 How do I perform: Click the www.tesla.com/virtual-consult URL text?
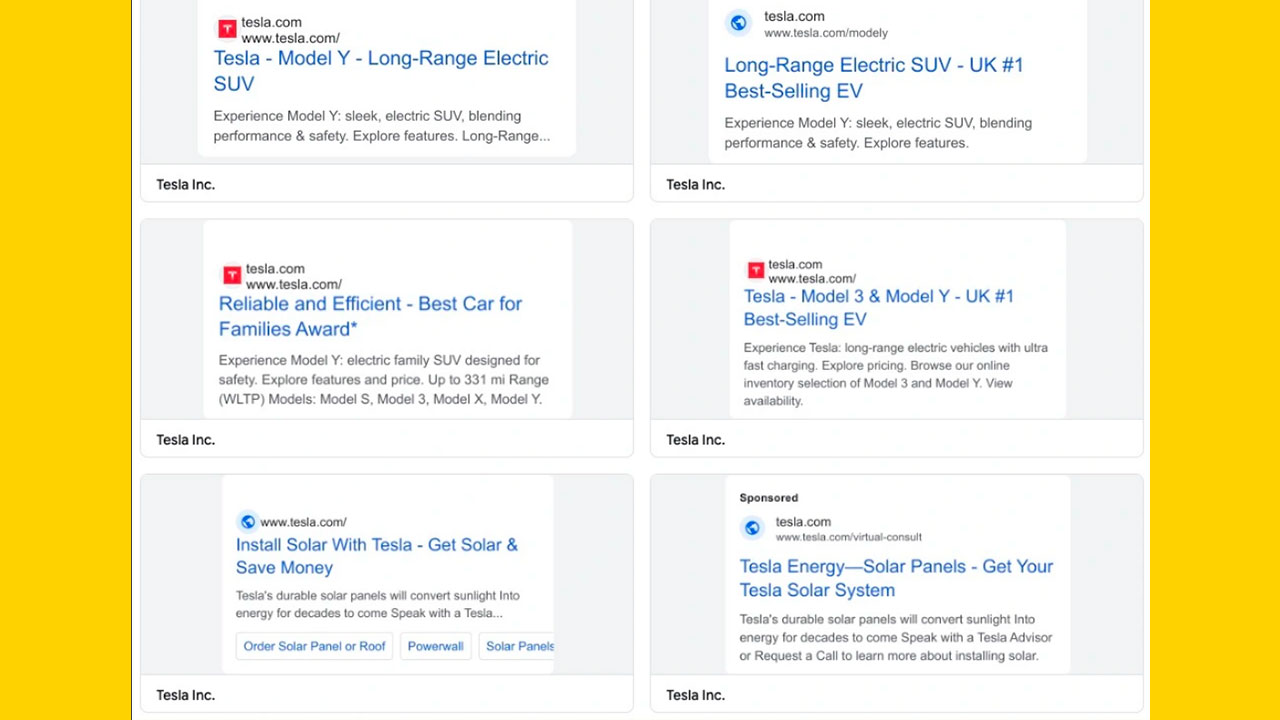(x=849, y=537)
